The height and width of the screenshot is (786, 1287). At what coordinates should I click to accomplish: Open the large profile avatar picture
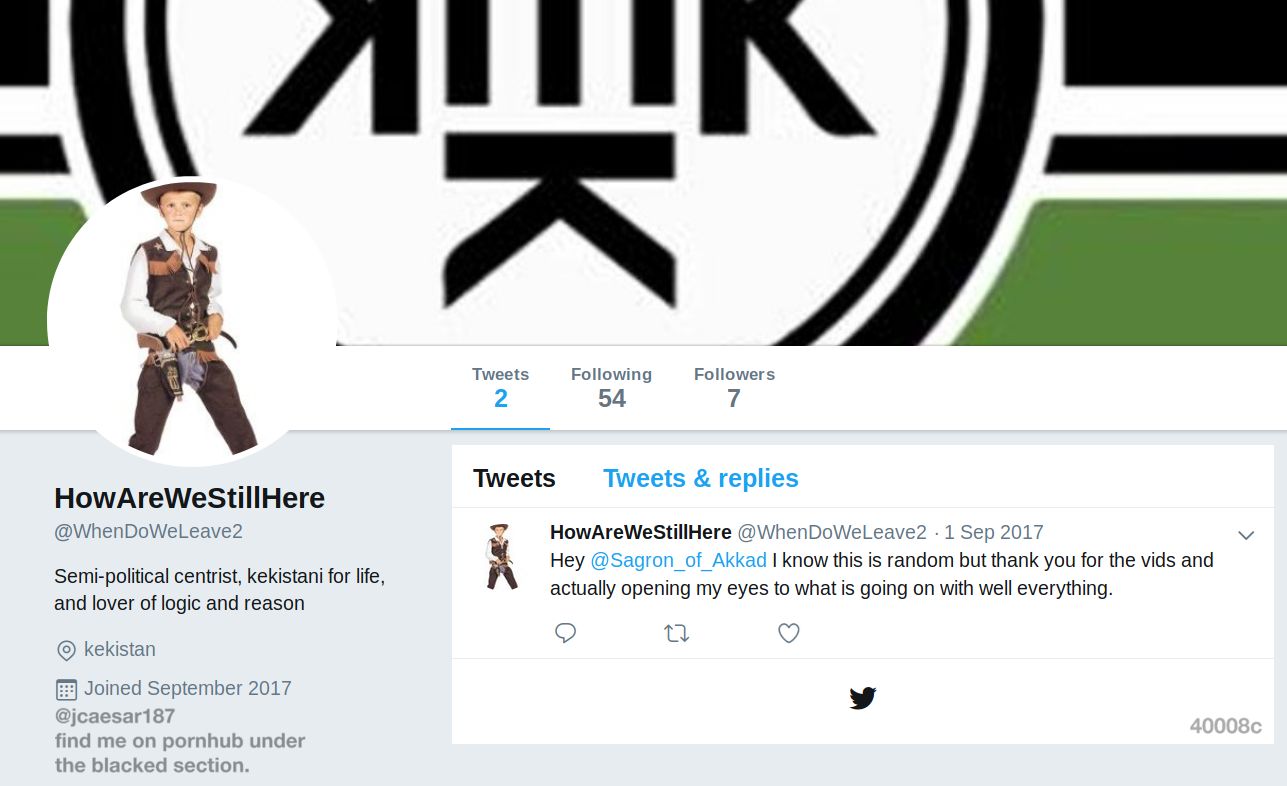[192, 322]
